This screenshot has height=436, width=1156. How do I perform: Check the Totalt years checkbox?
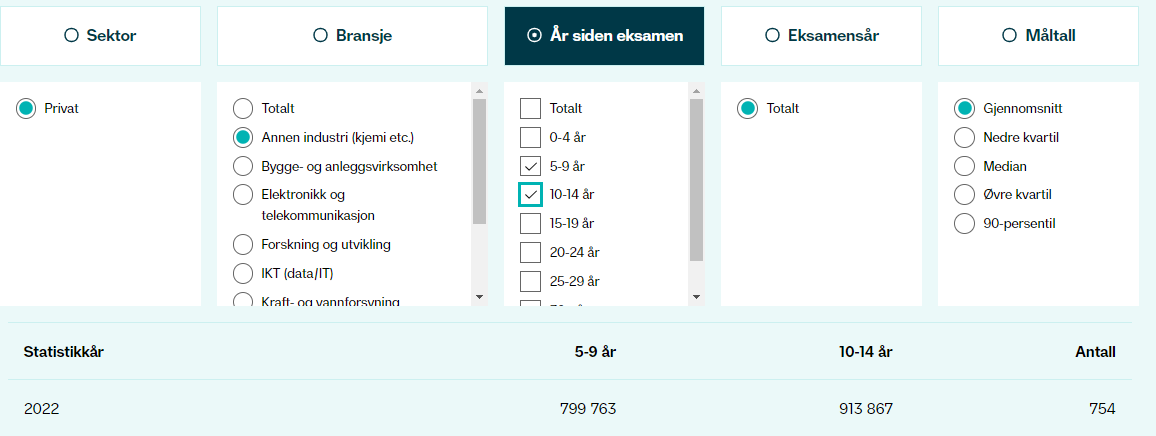(x=531, y=108)
